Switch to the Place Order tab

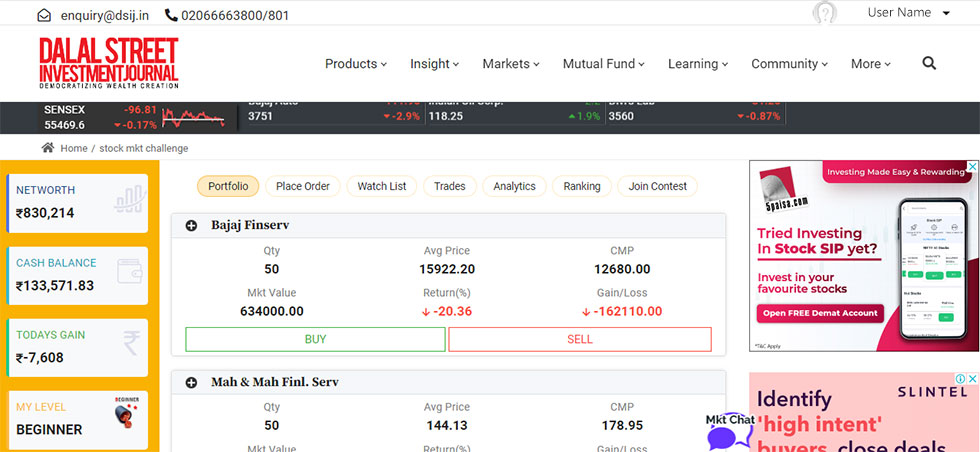coord(302,186)
